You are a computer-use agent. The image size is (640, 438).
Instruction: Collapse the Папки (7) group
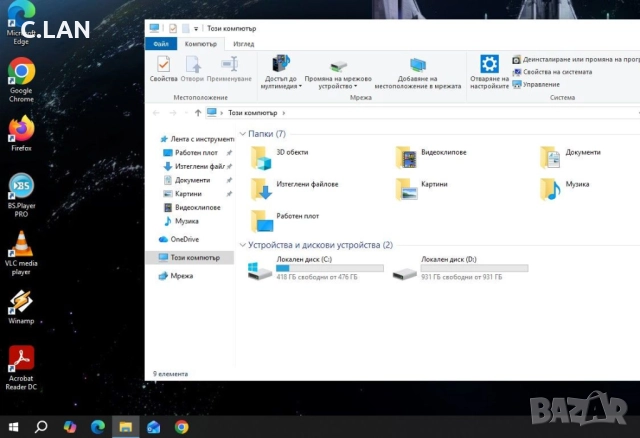243,133
